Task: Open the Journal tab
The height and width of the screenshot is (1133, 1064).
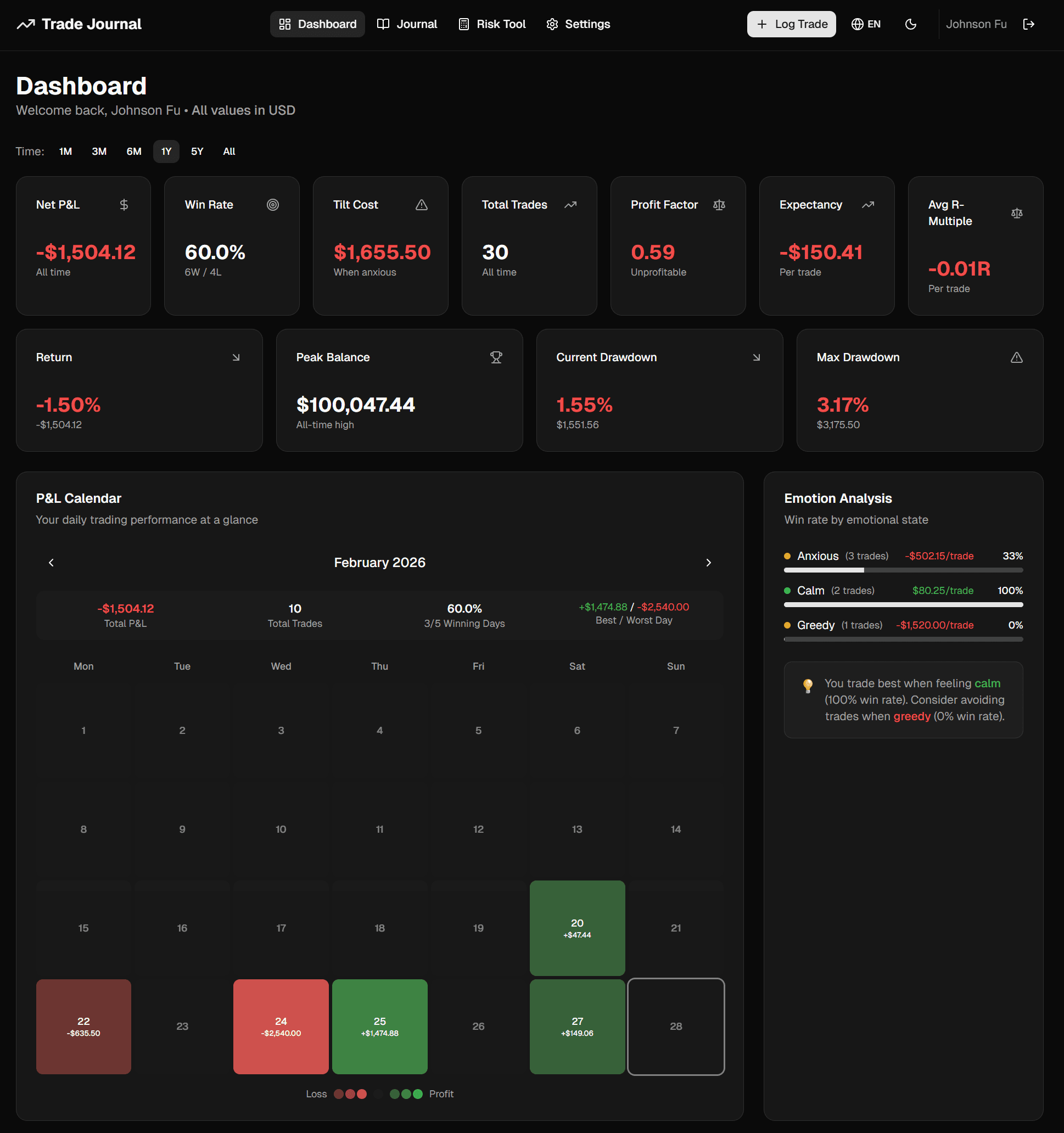Action: [407, 24]
